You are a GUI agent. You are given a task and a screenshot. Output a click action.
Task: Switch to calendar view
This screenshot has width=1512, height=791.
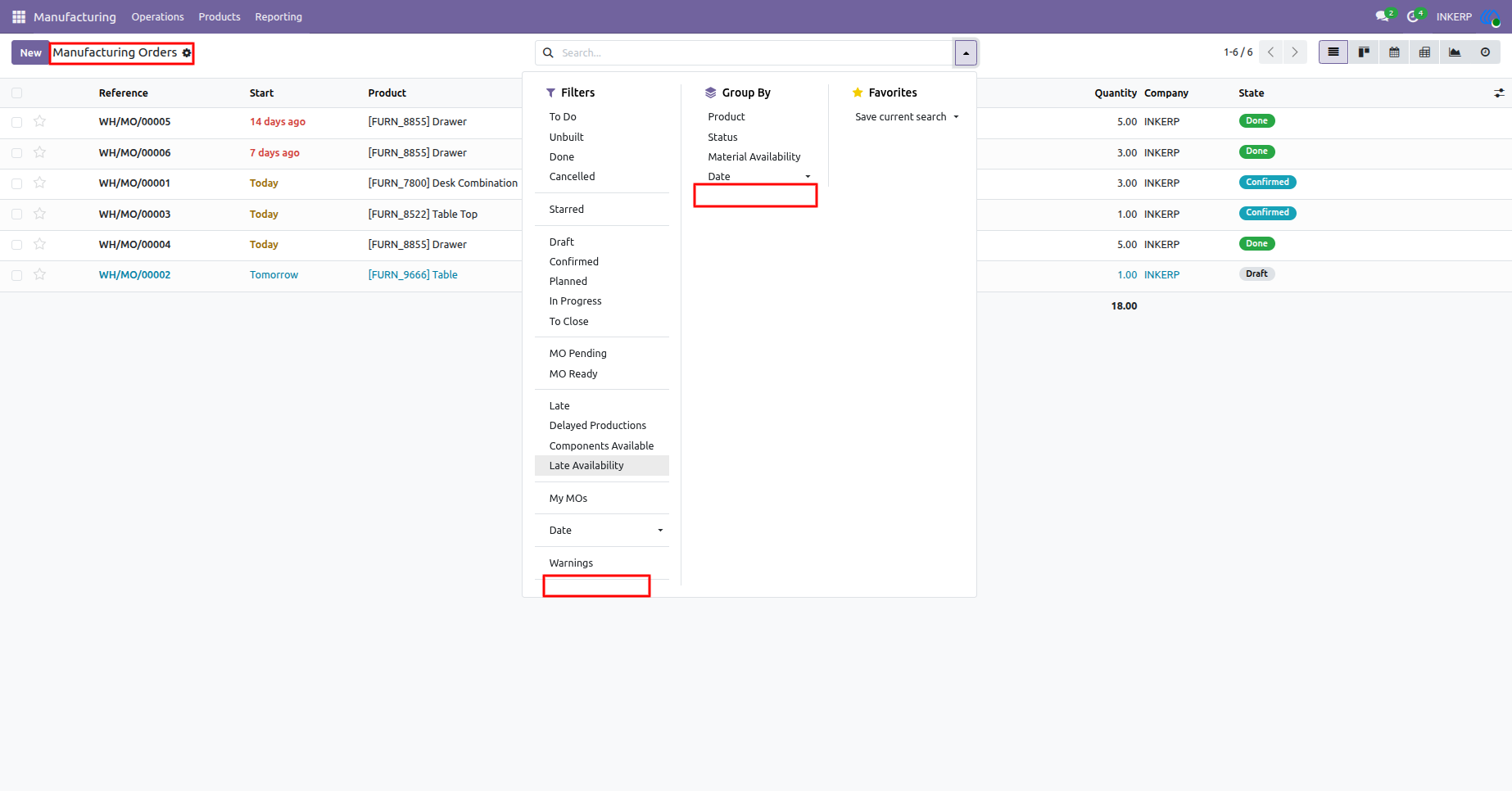(x=1394, y=52)
